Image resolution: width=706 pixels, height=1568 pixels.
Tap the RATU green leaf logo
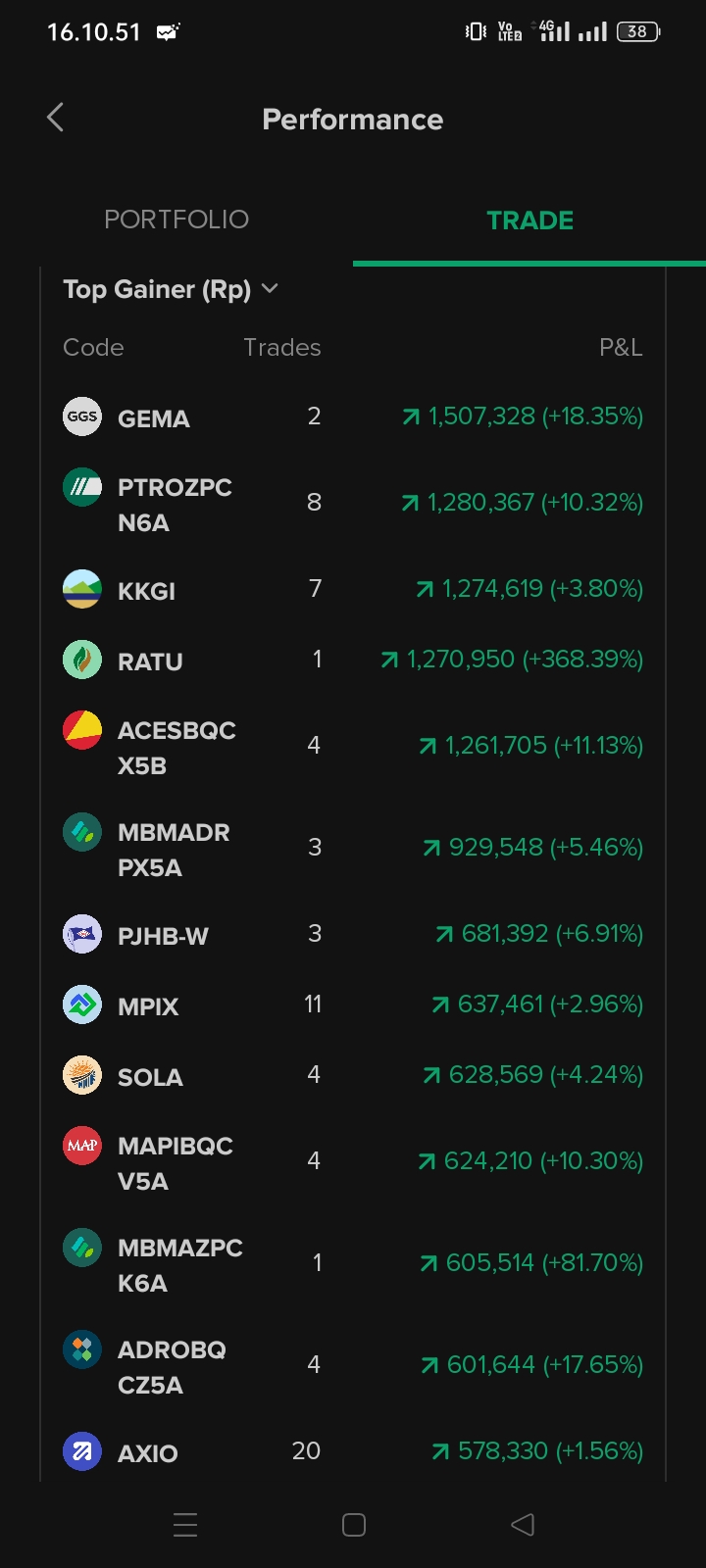tap(82, 660)
